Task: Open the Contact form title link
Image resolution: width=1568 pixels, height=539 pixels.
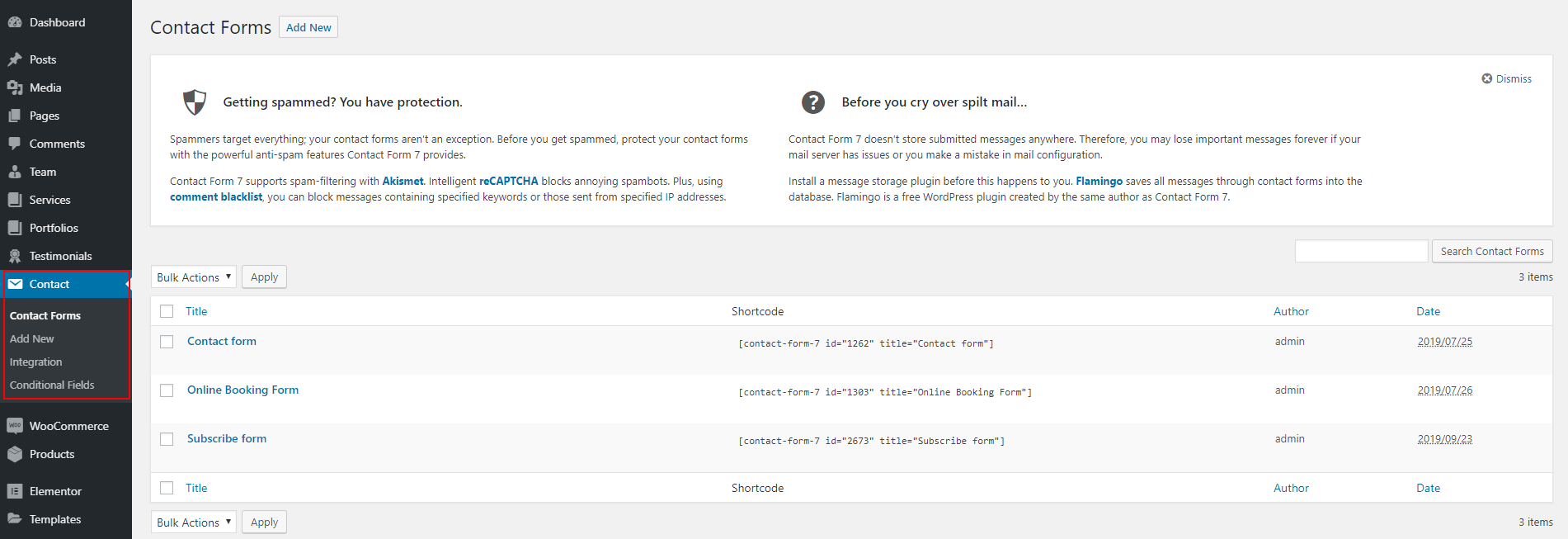Action: (222, 341)
